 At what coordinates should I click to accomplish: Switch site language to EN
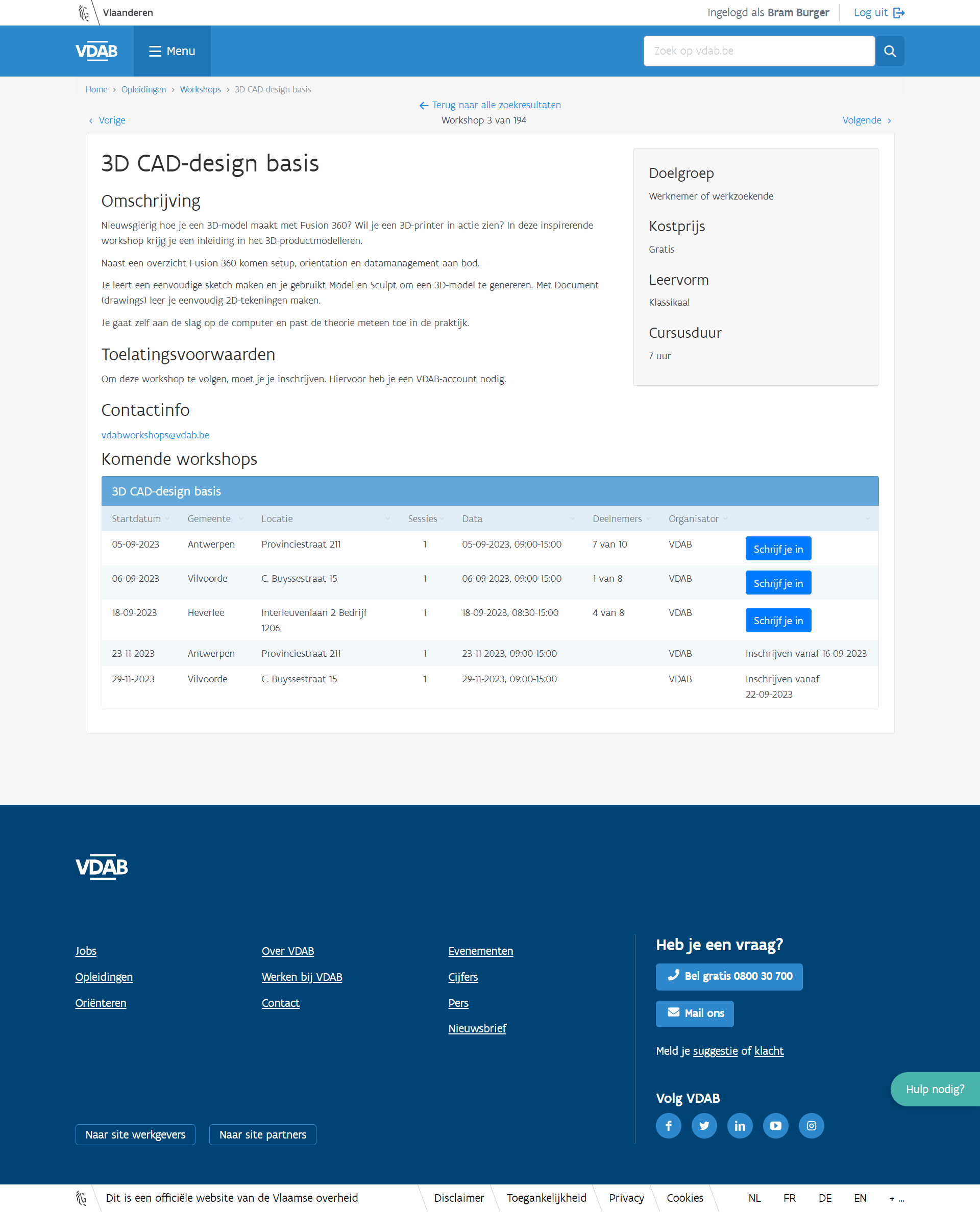[x=860, y=1198]
